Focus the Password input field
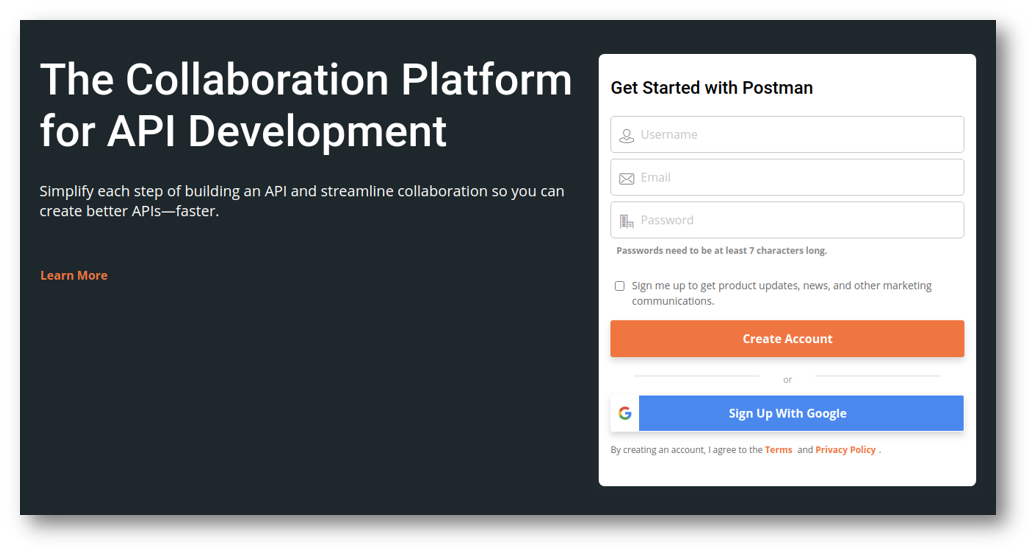Viewport: 1035px width, 554px height. tap(787, 220)
